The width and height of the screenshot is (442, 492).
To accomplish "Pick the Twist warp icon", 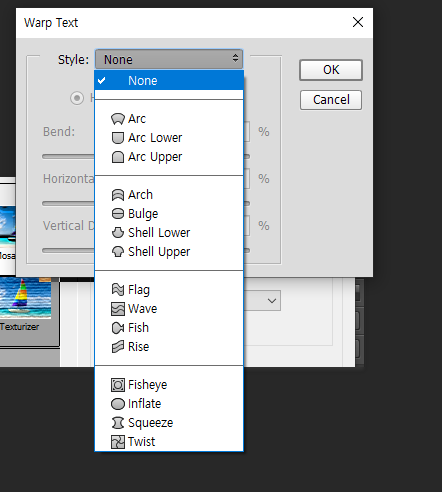I will click(x=118, y=442).
